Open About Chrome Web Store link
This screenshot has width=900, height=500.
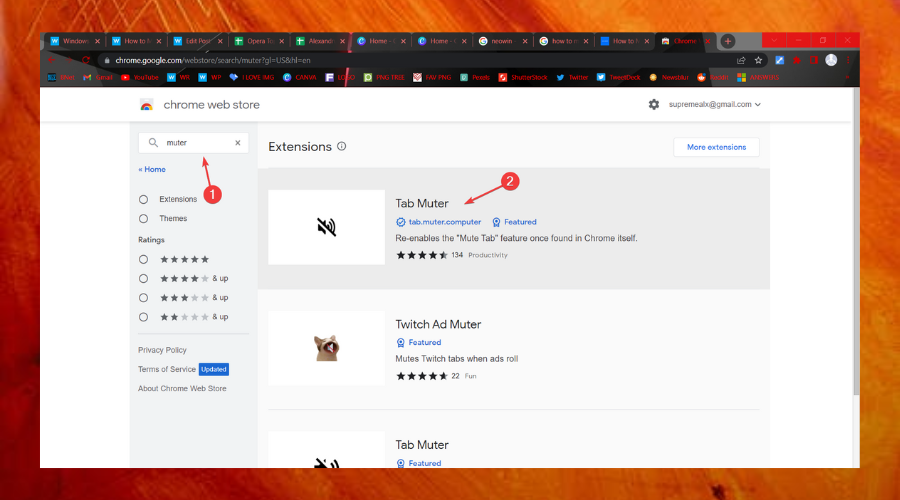point(182,389)
